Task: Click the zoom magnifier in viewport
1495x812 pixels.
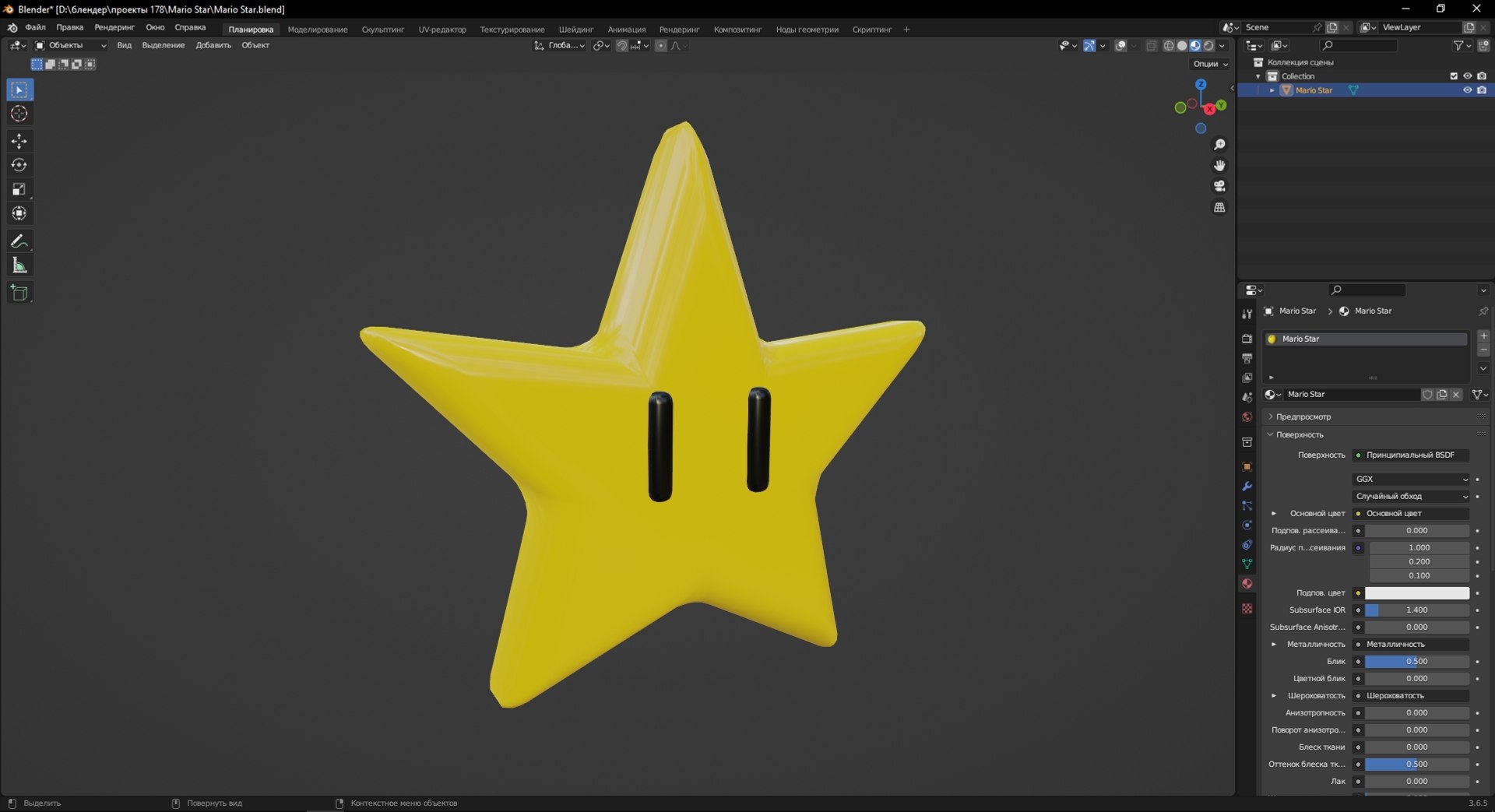Action: 1219,145
